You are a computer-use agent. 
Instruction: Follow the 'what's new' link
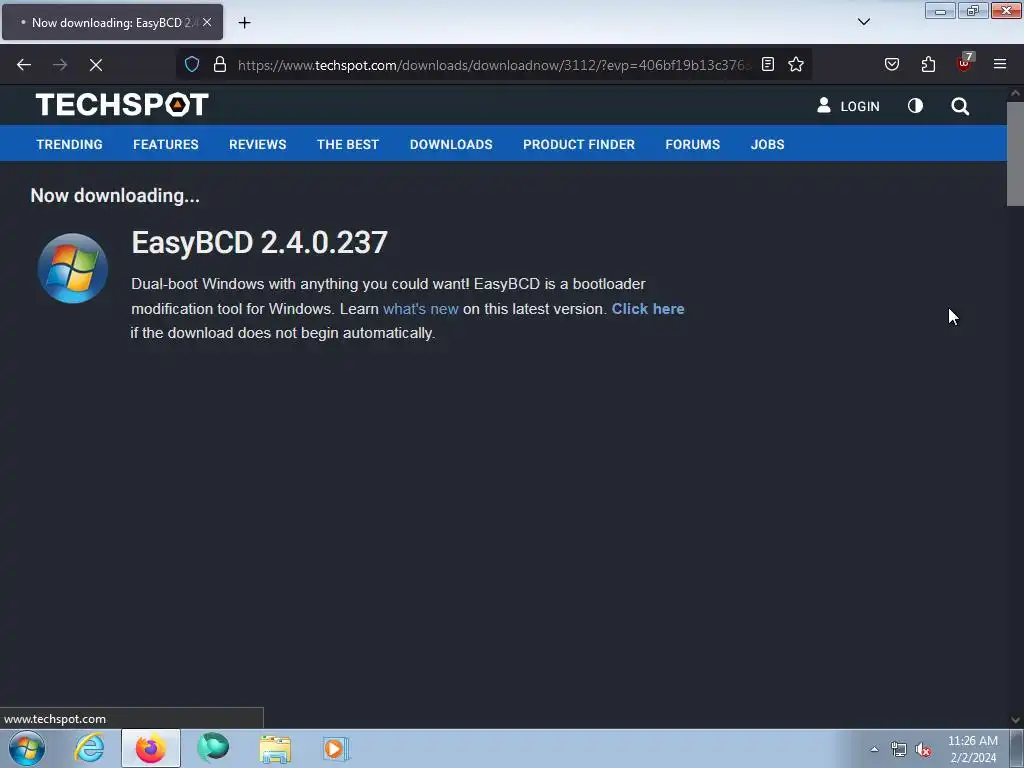coord(421,309)
